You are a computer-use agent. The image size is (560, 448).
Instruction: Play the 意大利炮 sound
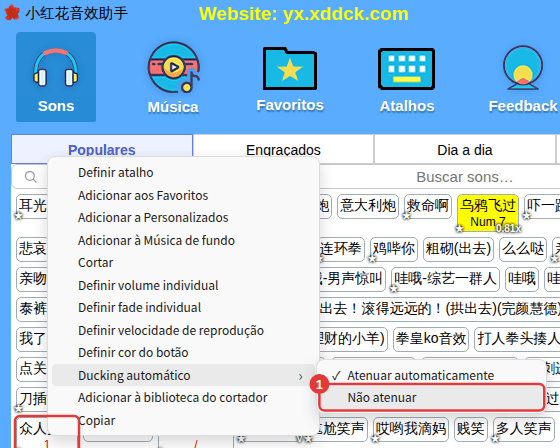pyautogui.click(x=368, y=206)
